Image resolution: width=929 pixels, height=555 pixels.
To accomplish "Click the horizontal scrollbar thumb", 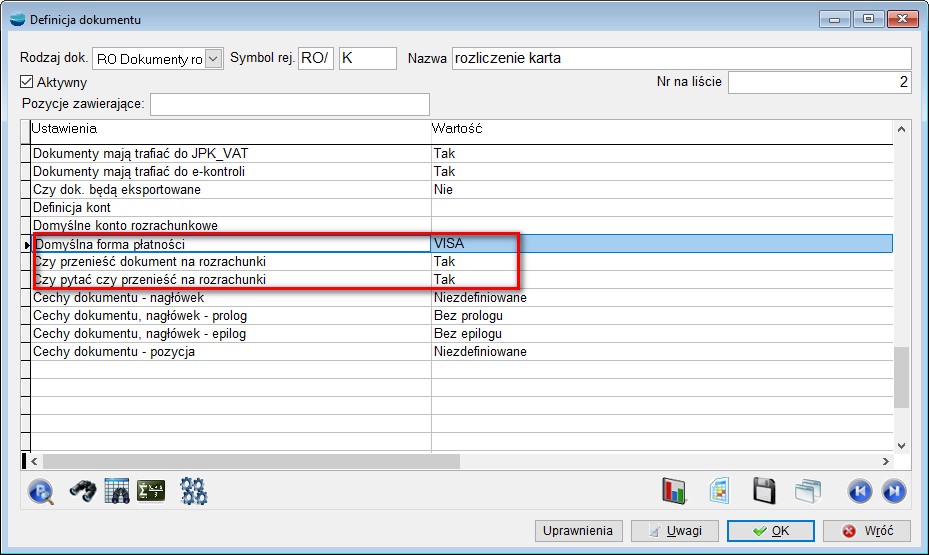I will tap(251, 461).
